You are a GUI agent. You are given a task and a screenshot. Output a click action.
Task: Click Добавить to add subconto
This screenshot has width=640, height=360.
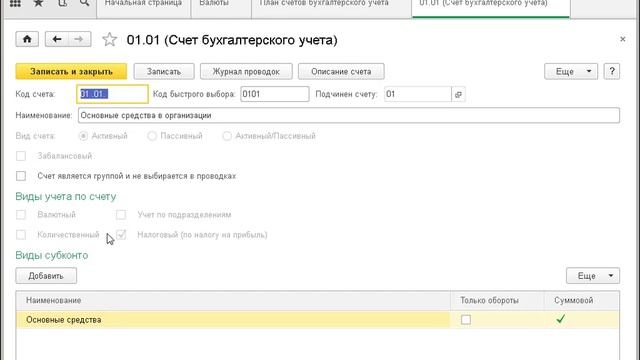click(46, 276)
